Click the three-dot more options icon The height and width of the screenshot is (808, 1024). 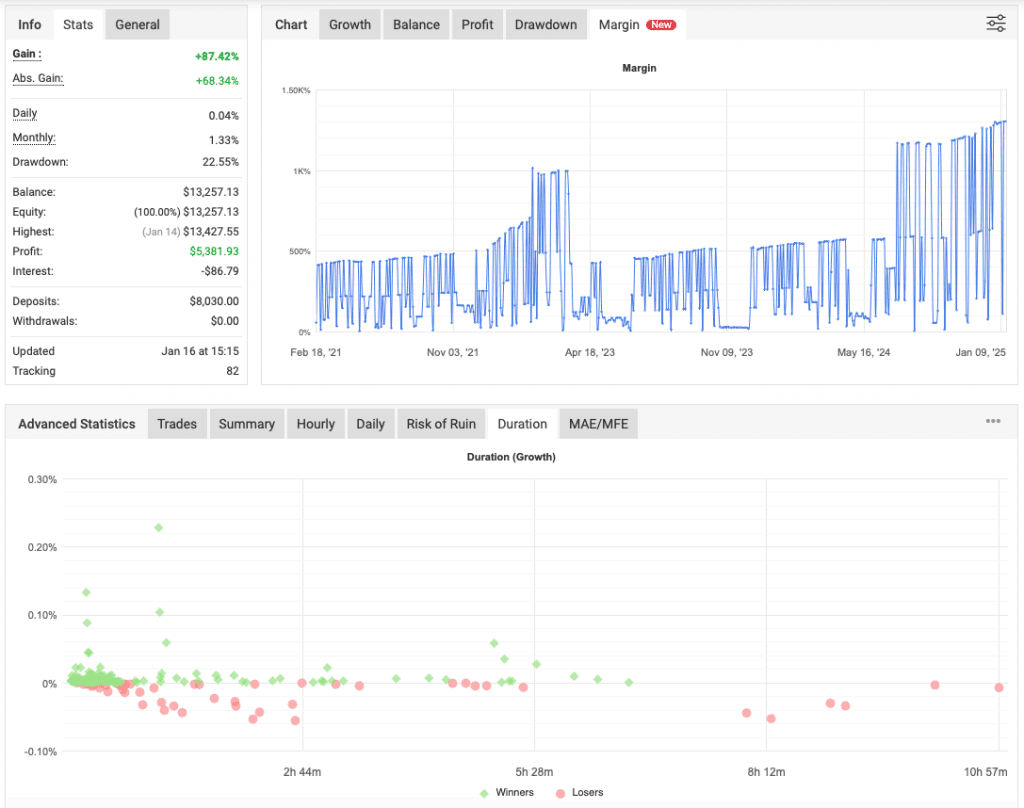pos(992,422)
